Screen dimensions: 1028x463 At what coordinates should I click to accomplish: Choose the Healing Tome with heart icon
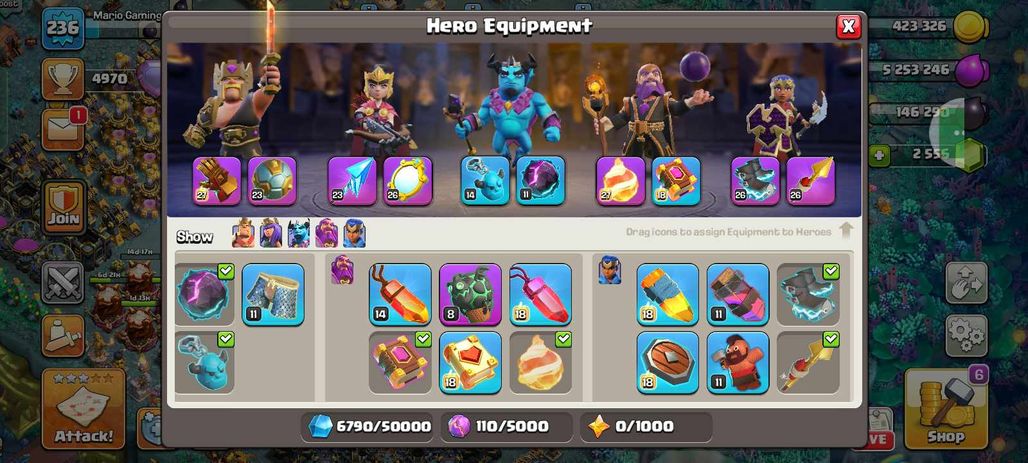(470, 362)
